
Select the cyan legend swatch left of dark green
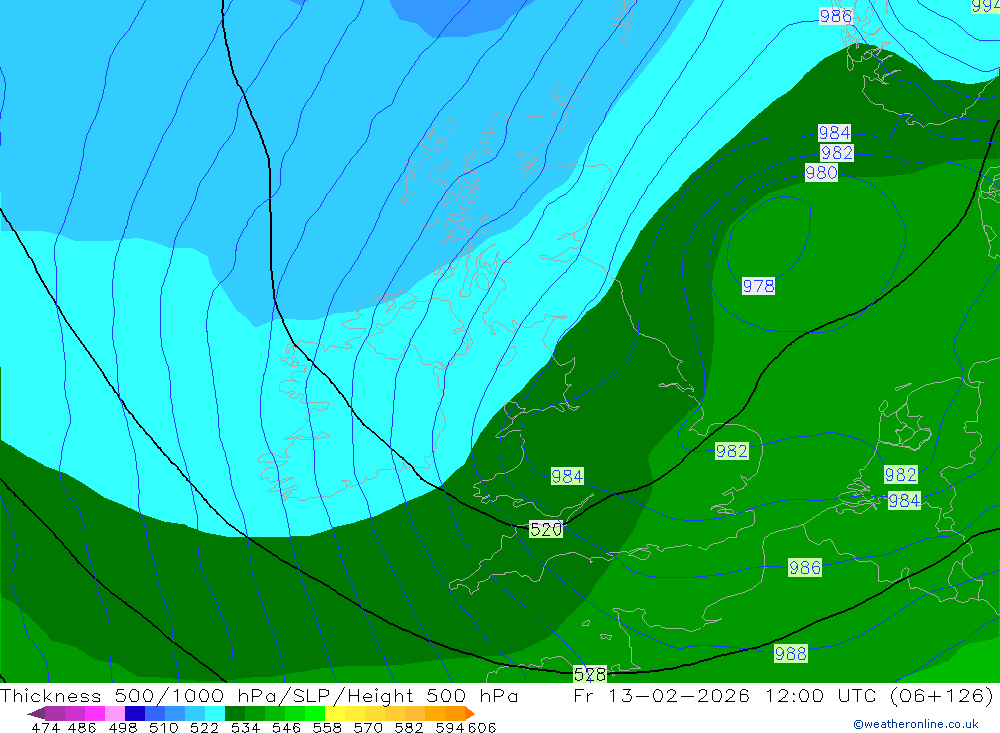point(215,713)
